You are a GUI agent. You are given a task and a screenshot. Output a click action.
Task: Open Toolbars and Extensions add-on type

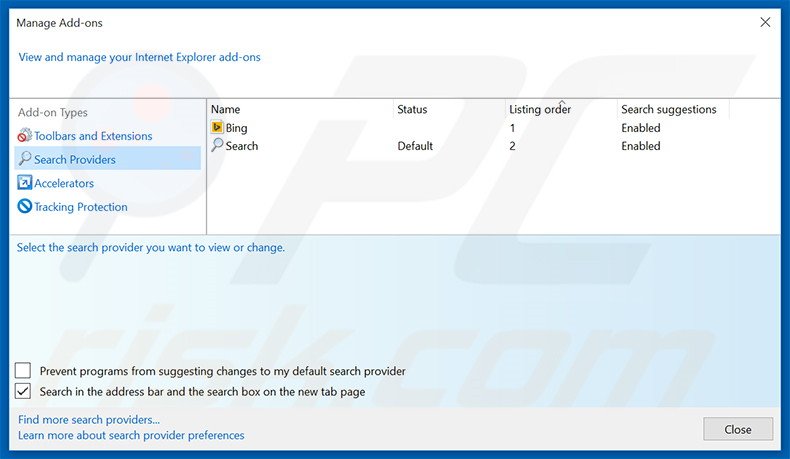click(93, 136)
